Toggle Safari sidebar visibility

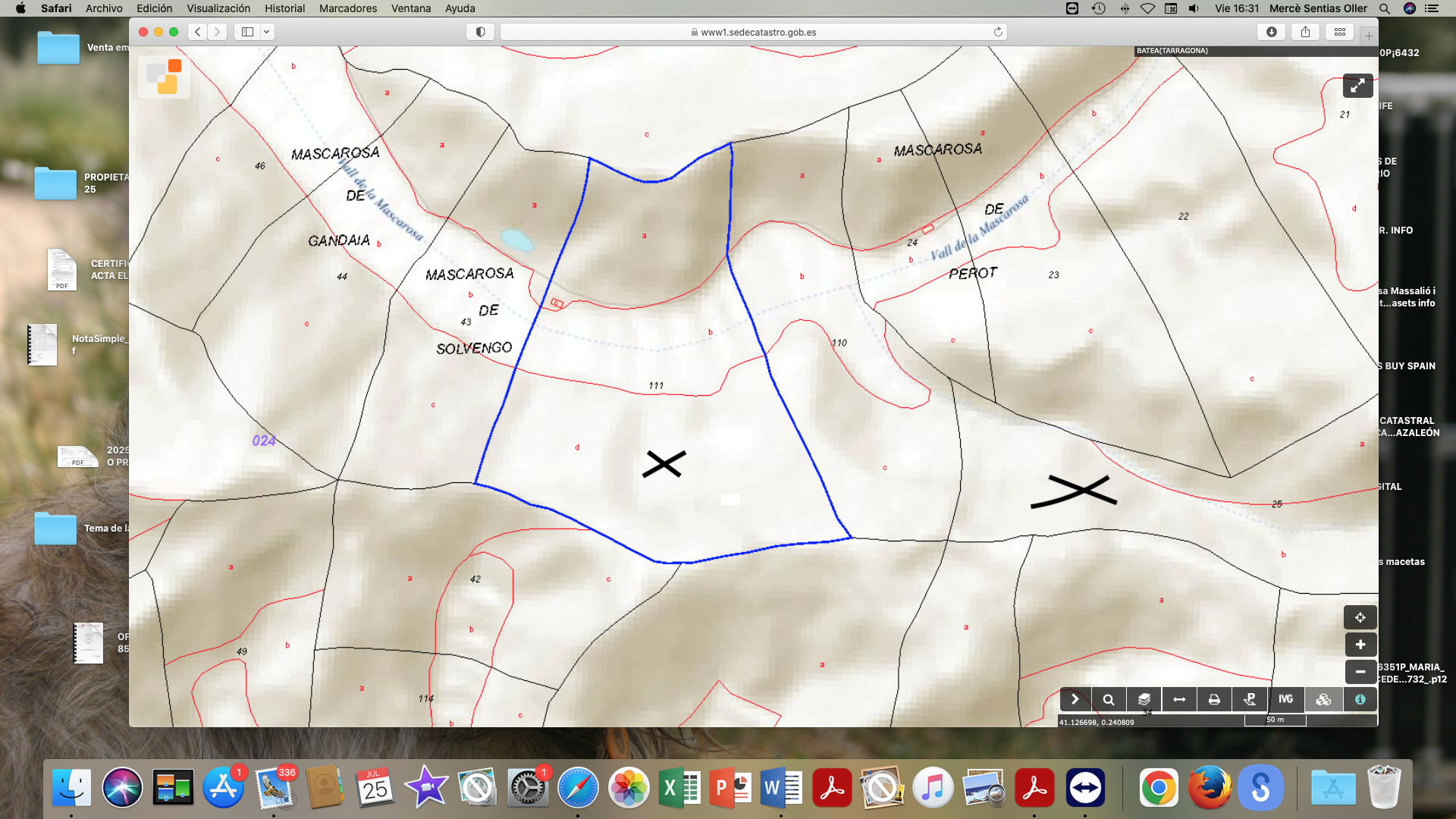pos(247,32)
